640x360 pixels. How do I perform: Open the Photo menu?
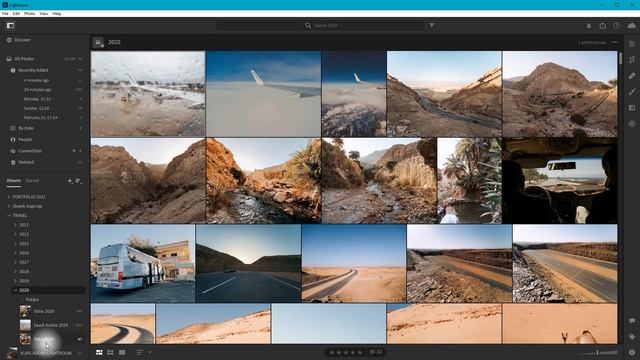pos(29,13)
